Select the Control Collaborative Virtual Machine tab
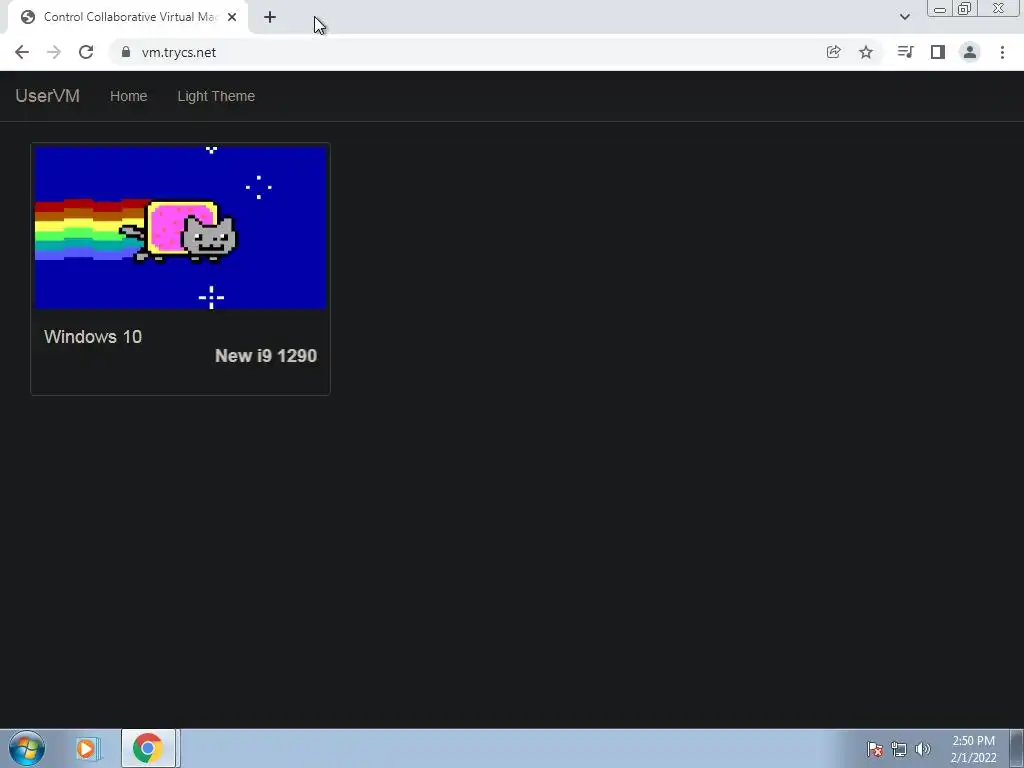Image resolution: width=1024 pixels, height=768 pixels. [x=128, y=17]
